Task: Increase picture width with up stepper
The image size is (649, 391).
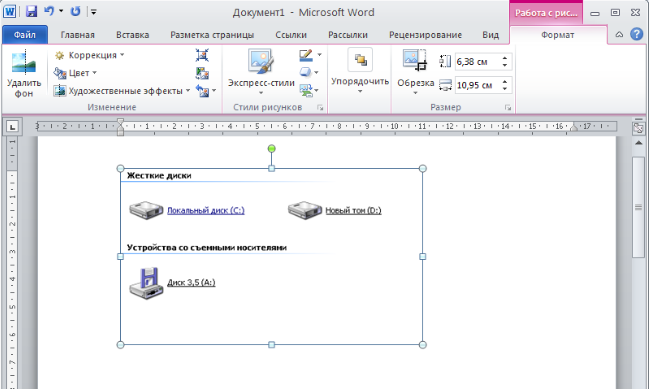Action: [x=505, y=82]
